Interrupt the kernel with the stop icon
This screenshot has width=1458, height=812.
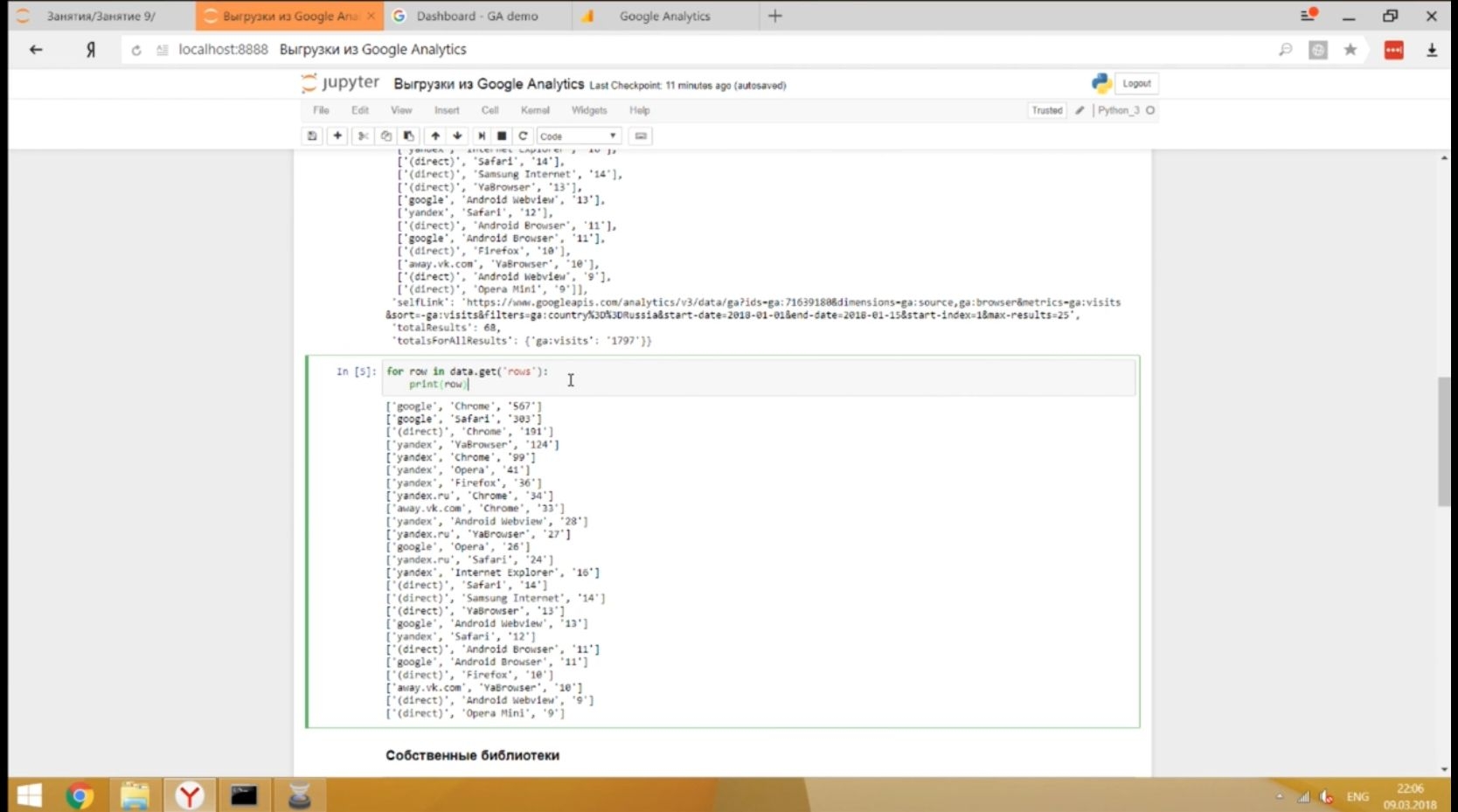(502, 136)
